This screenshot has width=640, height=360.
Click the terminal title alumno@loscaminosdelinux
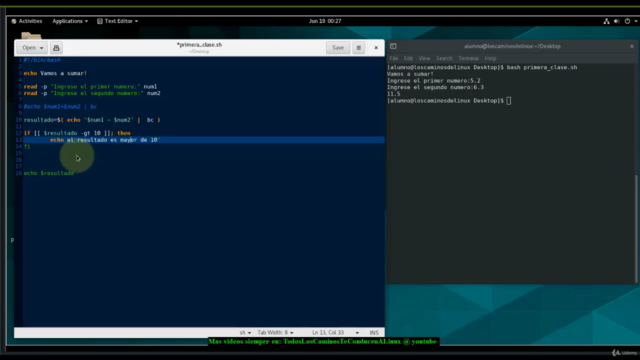pyautogui.click(x=512, y=46)
